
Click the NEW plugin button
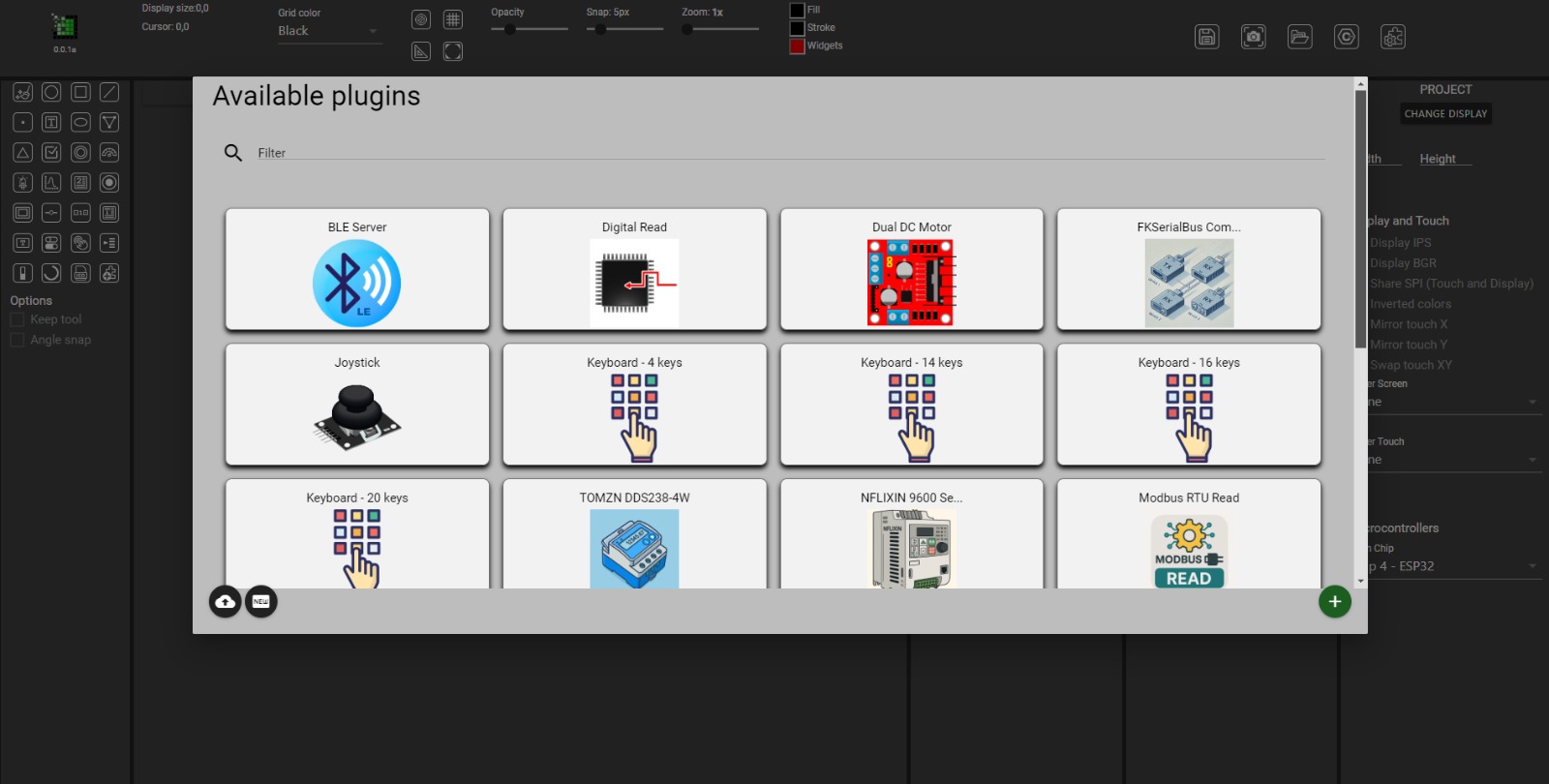[x=261, y=602]
